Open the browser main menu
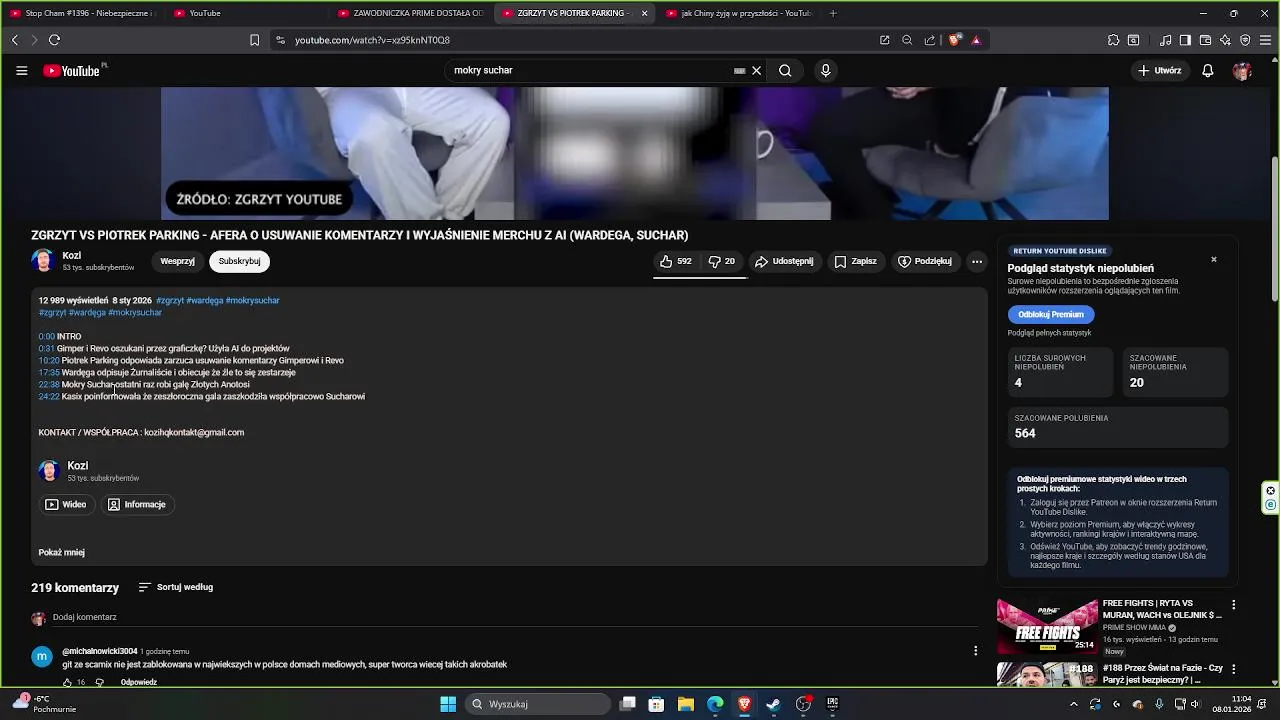 coord(1266,40)
